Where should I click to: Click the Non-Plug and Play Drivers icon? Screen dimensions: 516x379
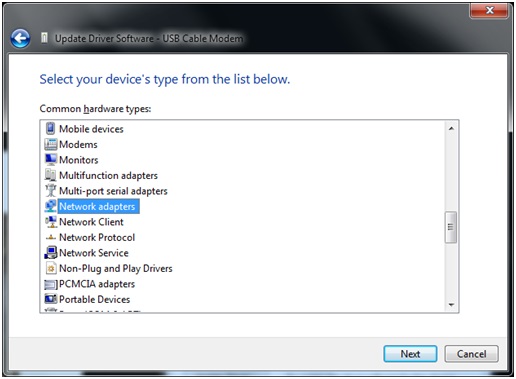pyautogui.click(x=51, y=268)
